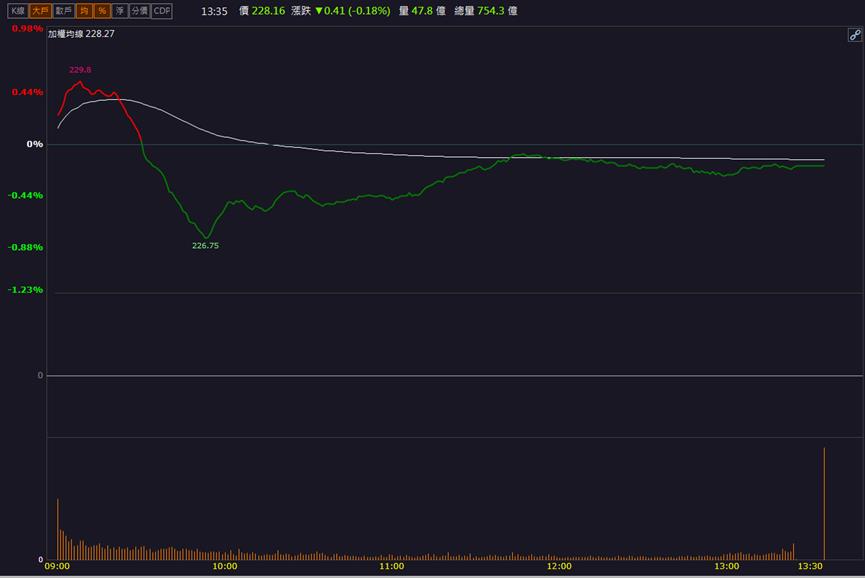Click the CDP button
865x578 pixels.
[162, 10]
